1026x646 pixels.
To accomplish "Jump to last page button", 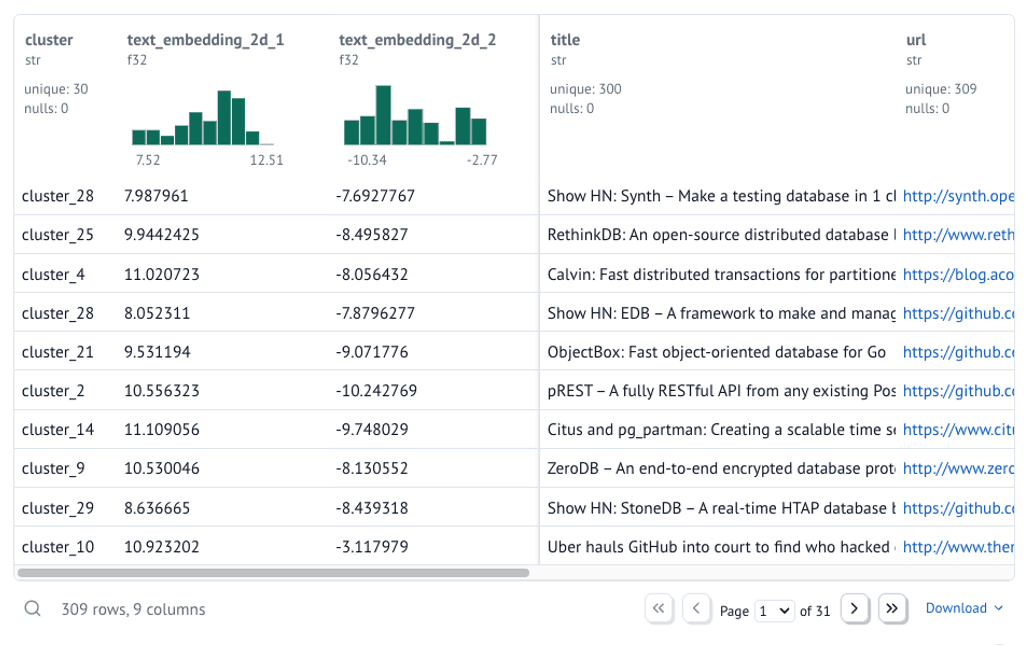I will [x=892, y=609].
